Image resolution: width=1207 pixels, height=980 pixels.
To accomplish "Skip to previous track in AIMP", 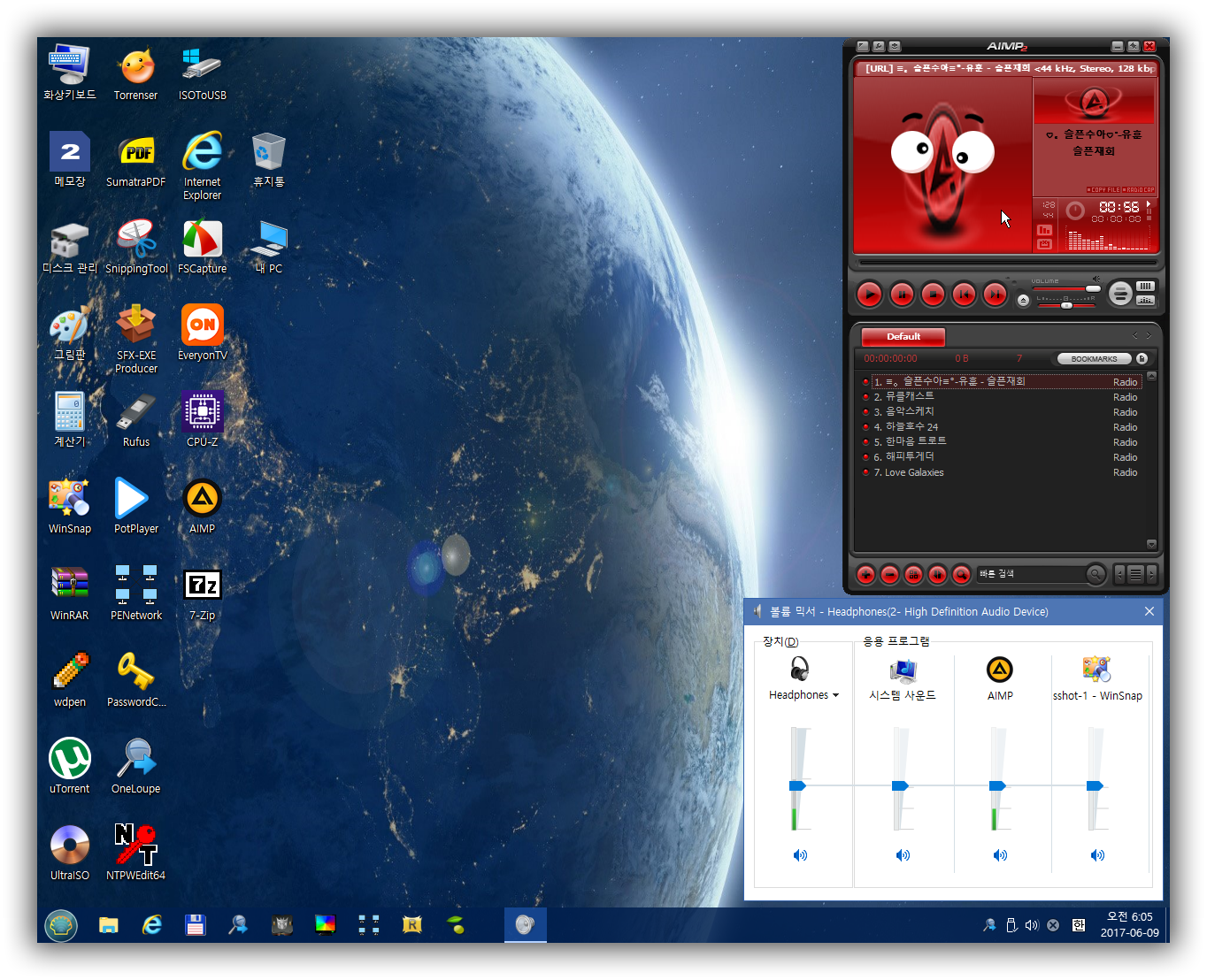I will pyautogui.click(x=964, y=294).
